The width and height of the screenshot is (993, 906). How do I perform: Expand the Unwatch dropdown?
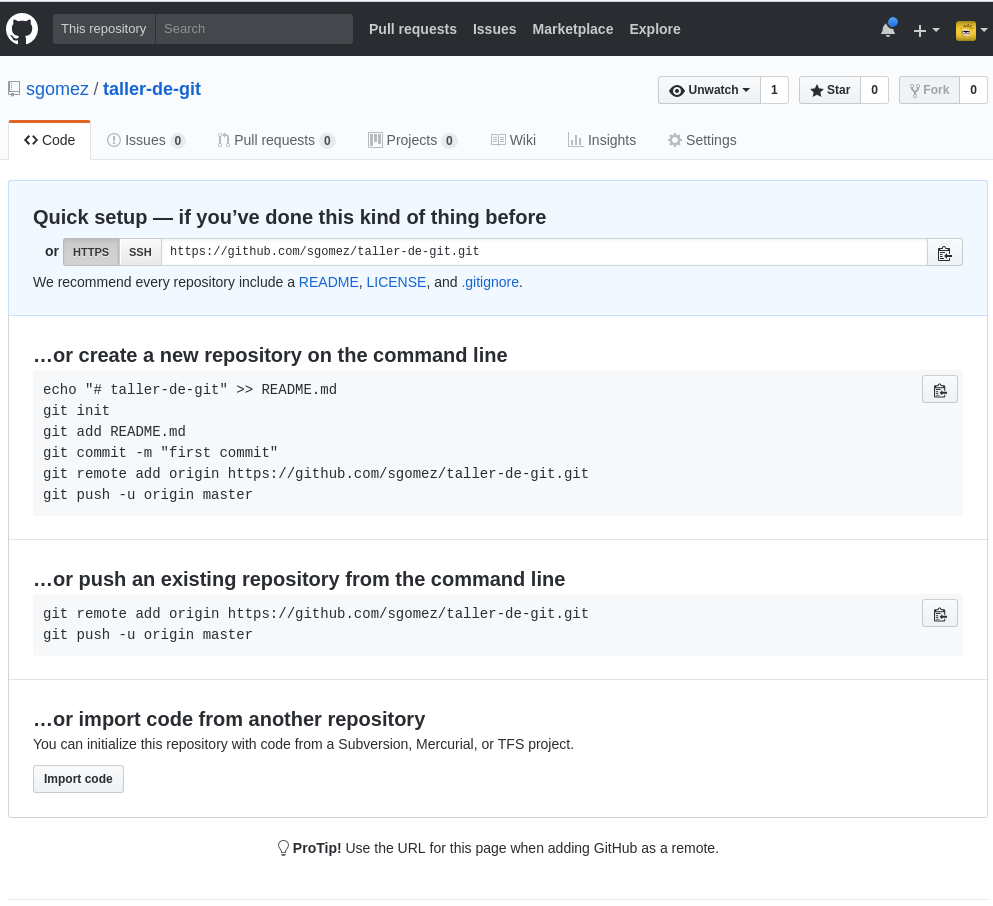(709, 90)
